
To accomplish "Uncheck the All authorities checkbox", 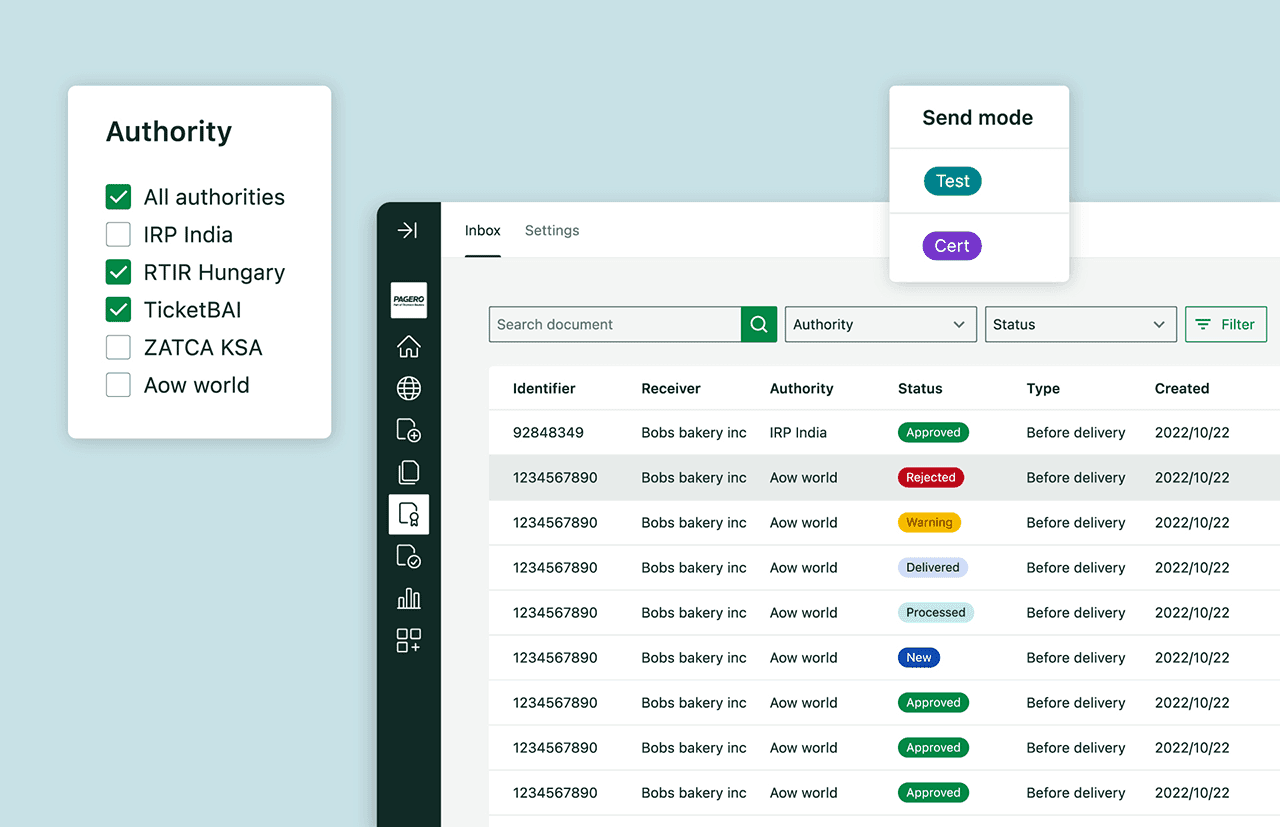I will tap(118, 197).
